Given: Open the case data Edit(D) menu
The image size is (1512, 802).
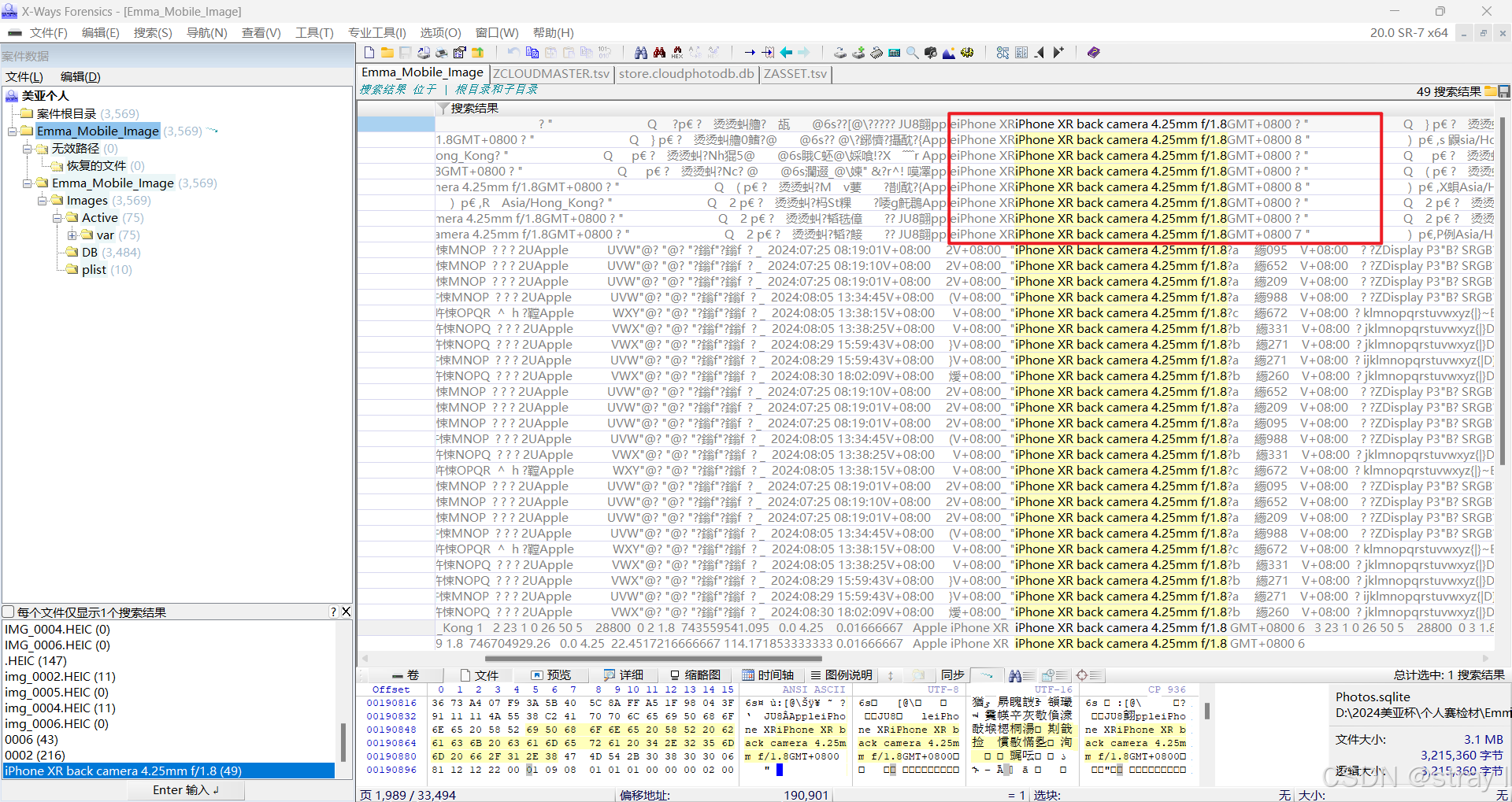Looking at the screenshot, I should pos(80,77).
